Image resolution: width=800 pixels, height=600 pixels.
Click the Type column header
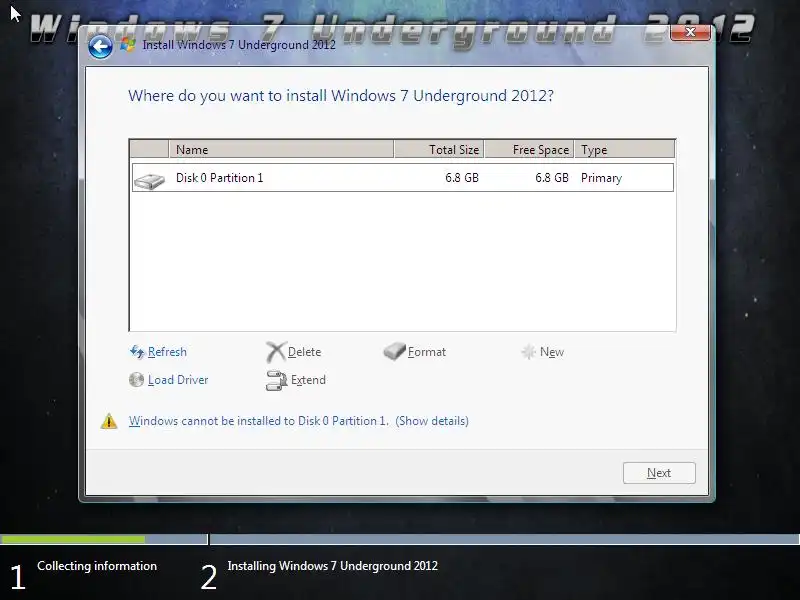624,149
